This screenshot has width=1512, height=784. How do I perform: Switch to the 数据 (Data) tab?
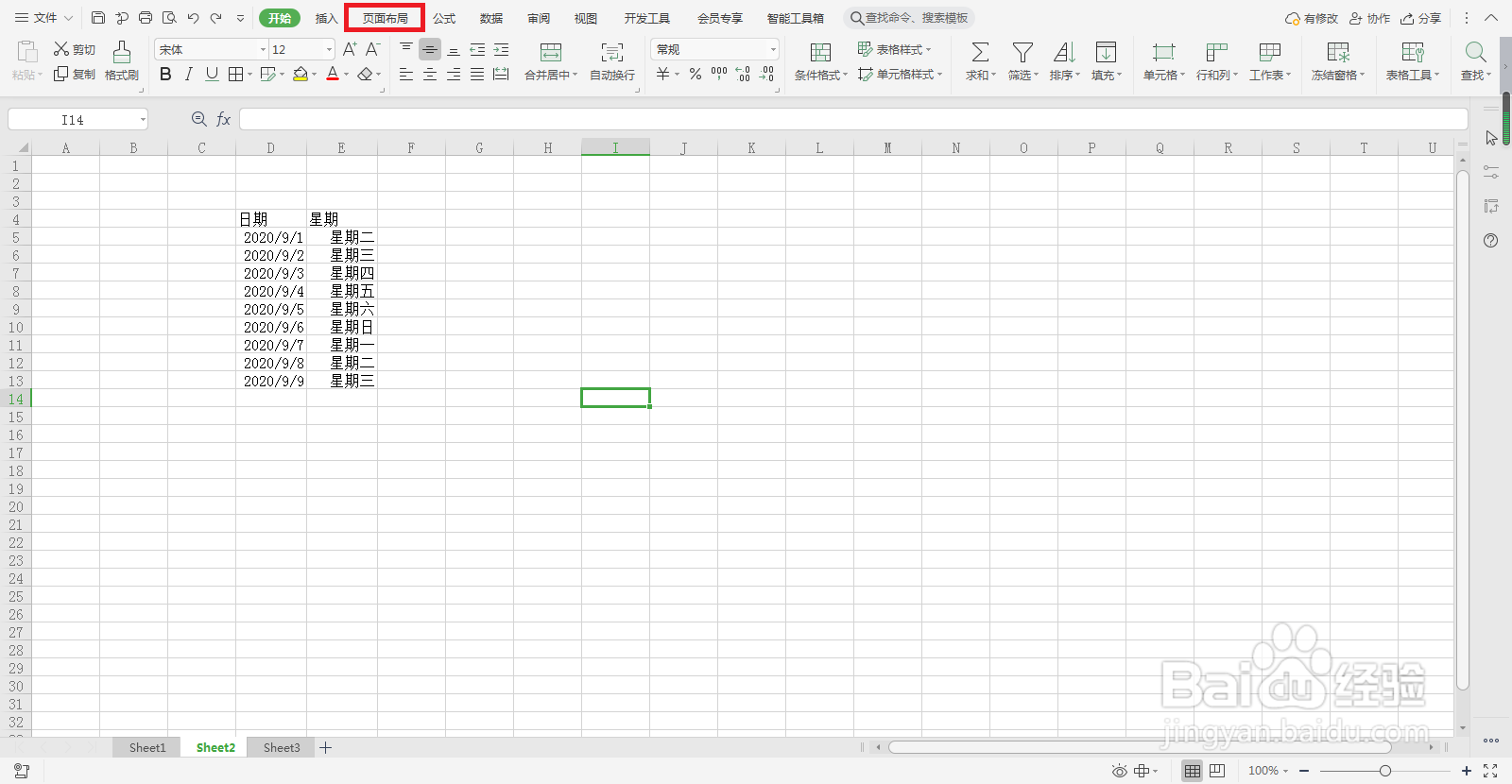tap(491, 18)
